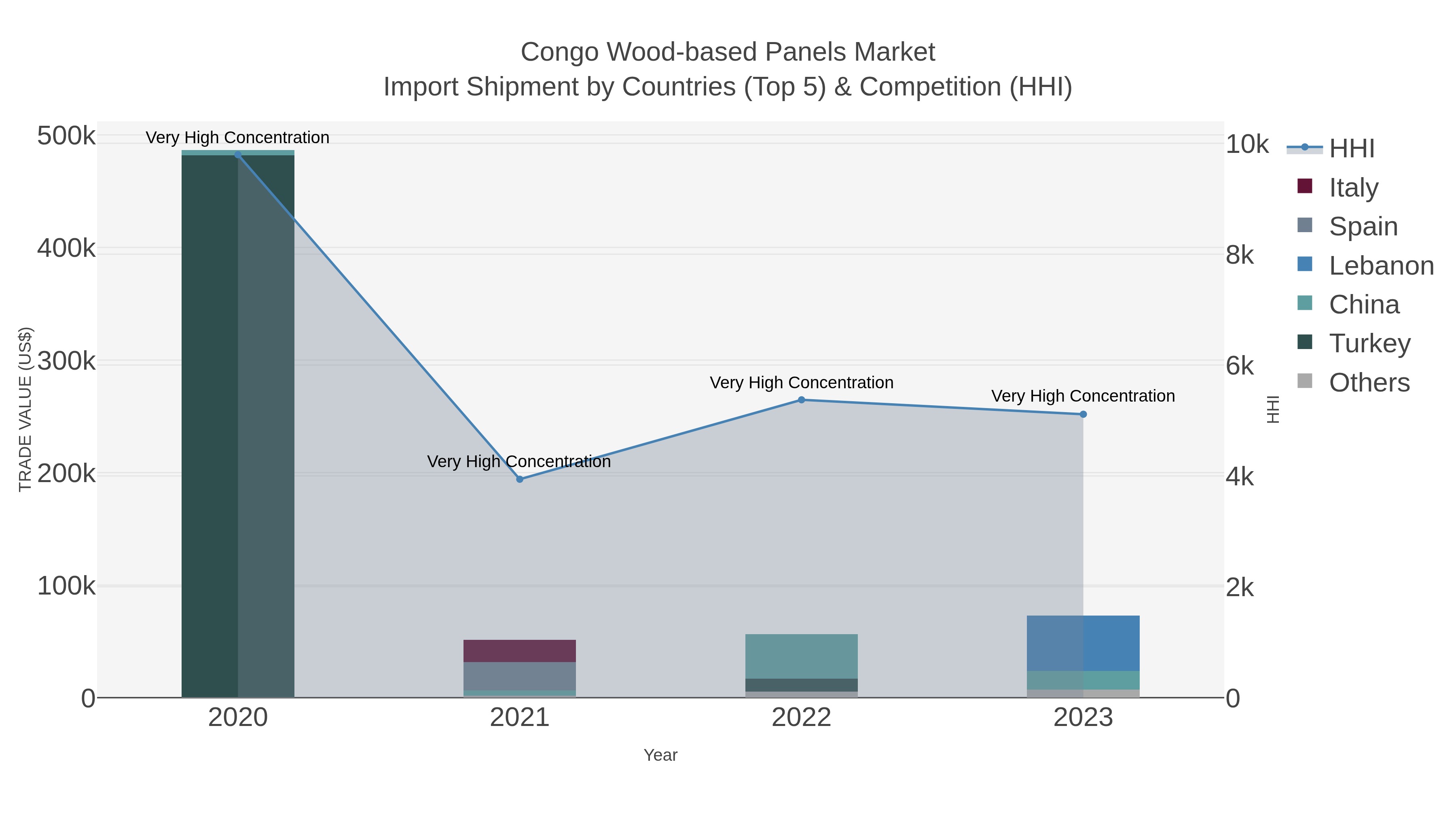The width and height of the screenshot is (1456, 819).
Task: Click the HHI line marker icon in legend
Action: pos(1304,148)
